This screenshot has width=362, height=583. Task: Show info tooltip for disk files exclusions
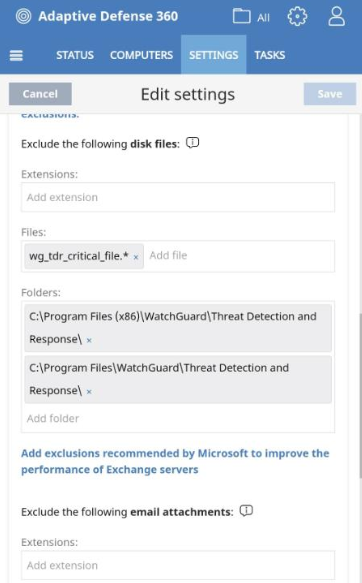tap(193, 143)
